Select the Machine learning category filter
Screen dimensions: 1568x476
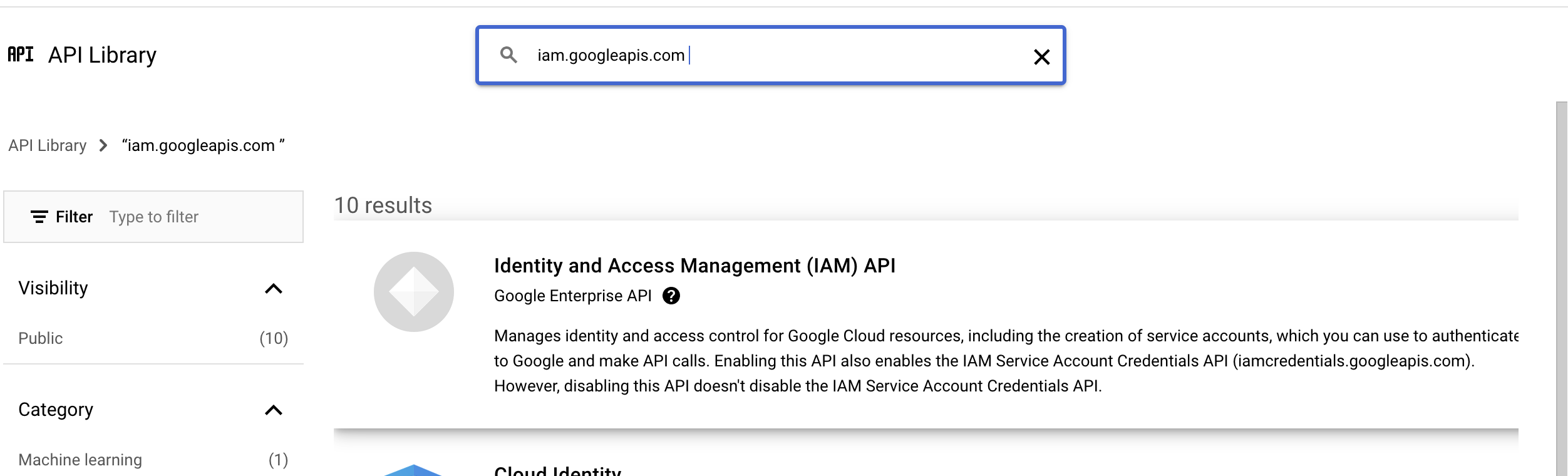click(80, 460)
